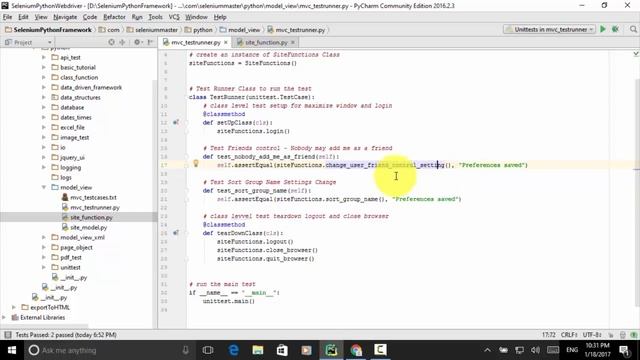
Task: Click the collapse all icon in Project panel
Action: [122, 42]
